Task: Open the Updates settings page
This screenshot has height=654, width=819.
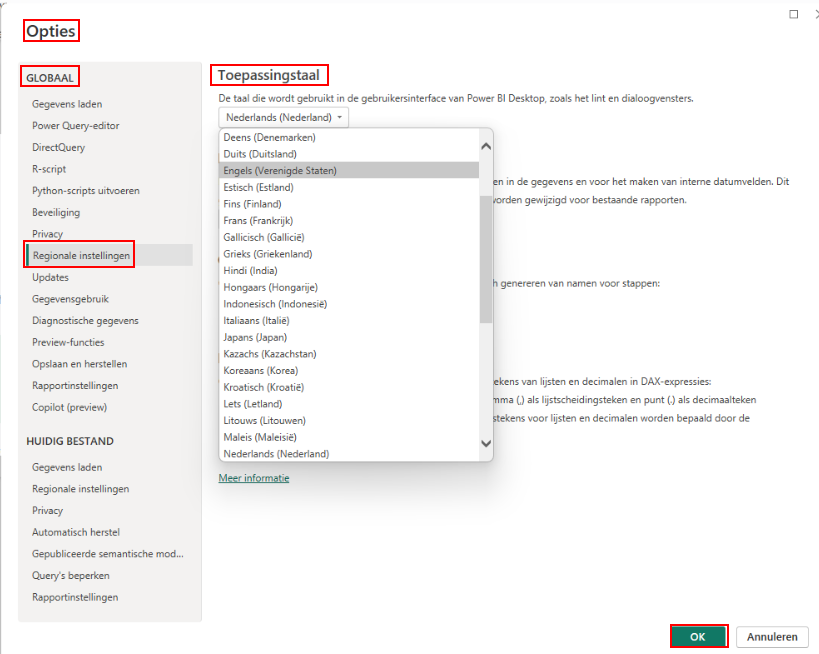Action: (50, 277)
